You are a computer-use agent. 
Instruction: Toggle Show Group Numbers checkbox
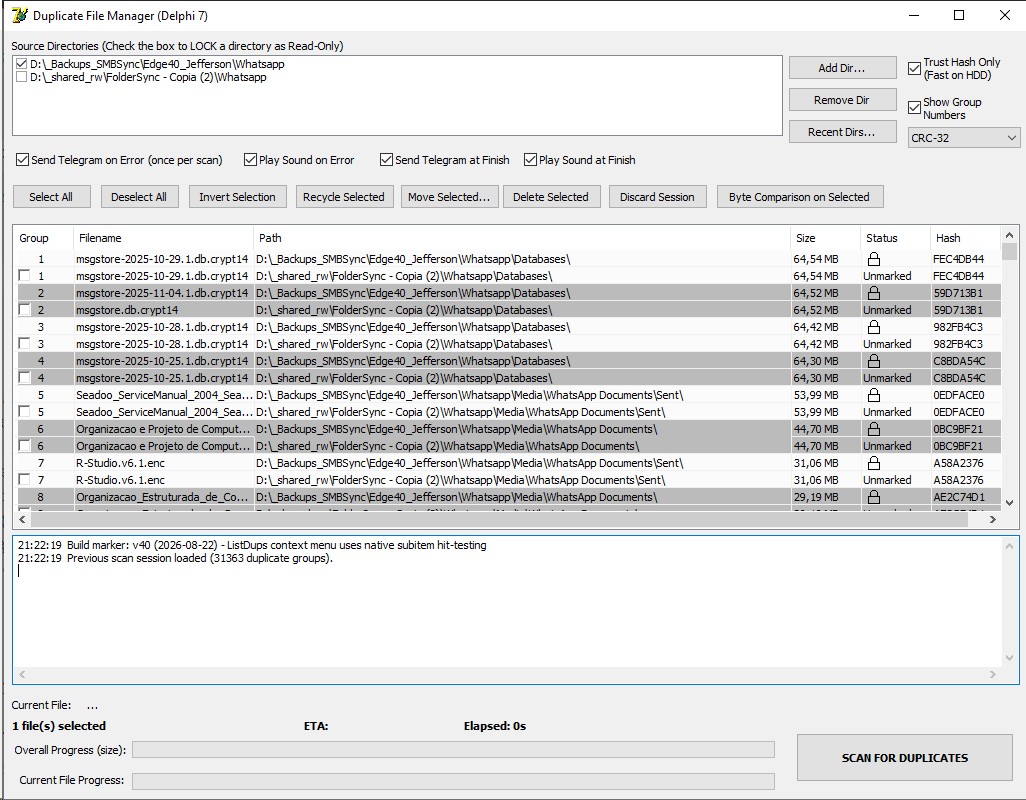click(915, 108)
